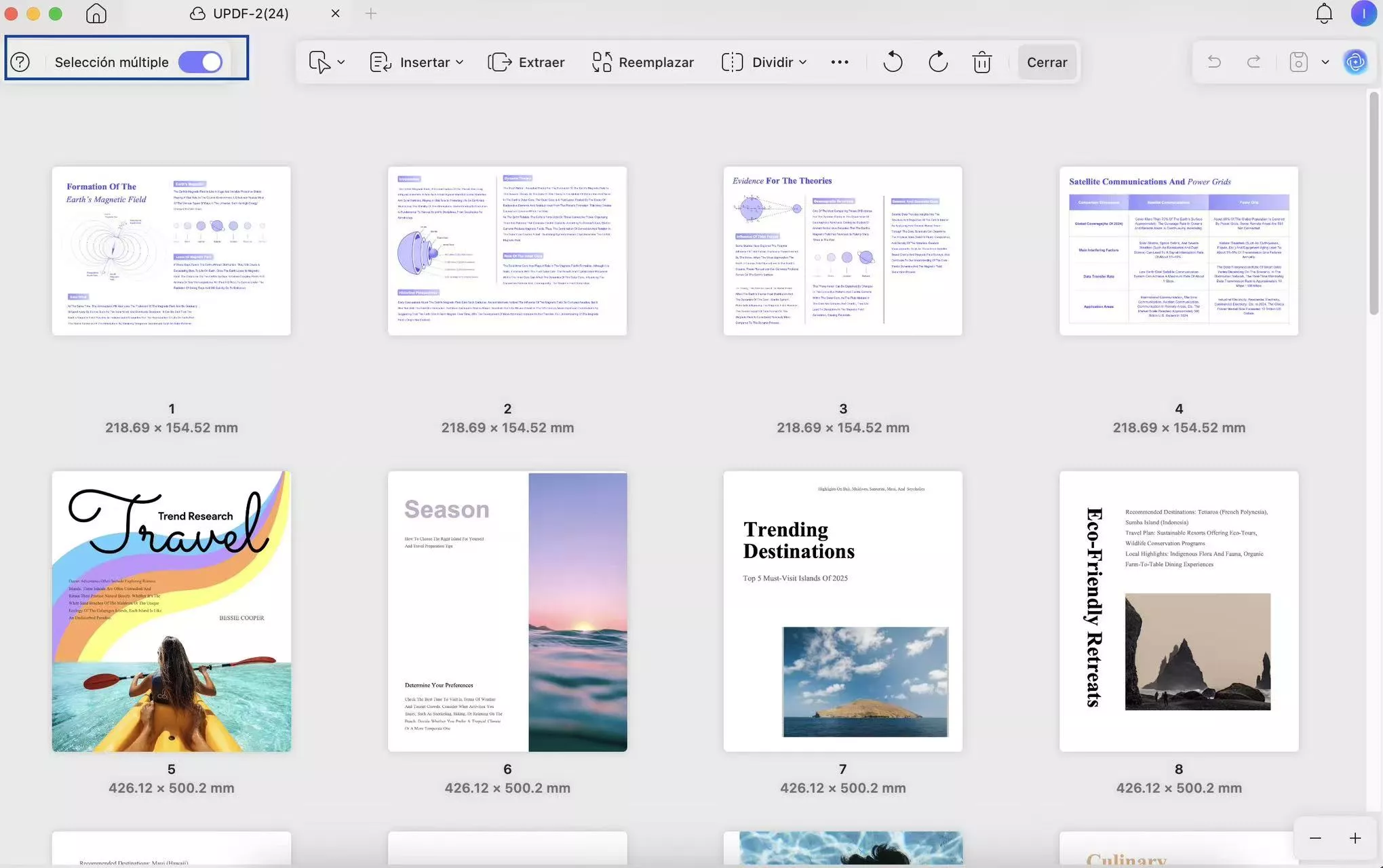The height and width of the screenshot is (868, 1383).
Task: Rotate pages clockwise
Action: coord(937,62)
